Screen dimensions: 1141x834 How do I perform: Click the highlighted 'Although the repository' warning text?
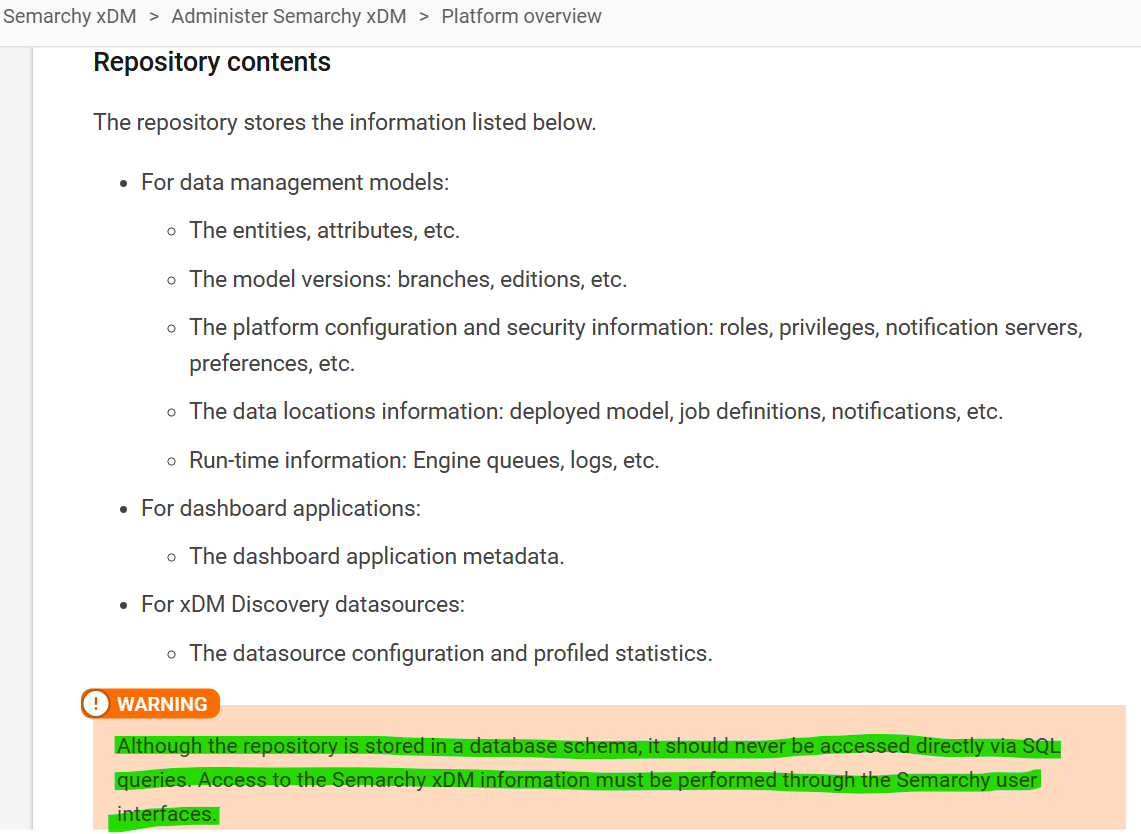(588, 779)
